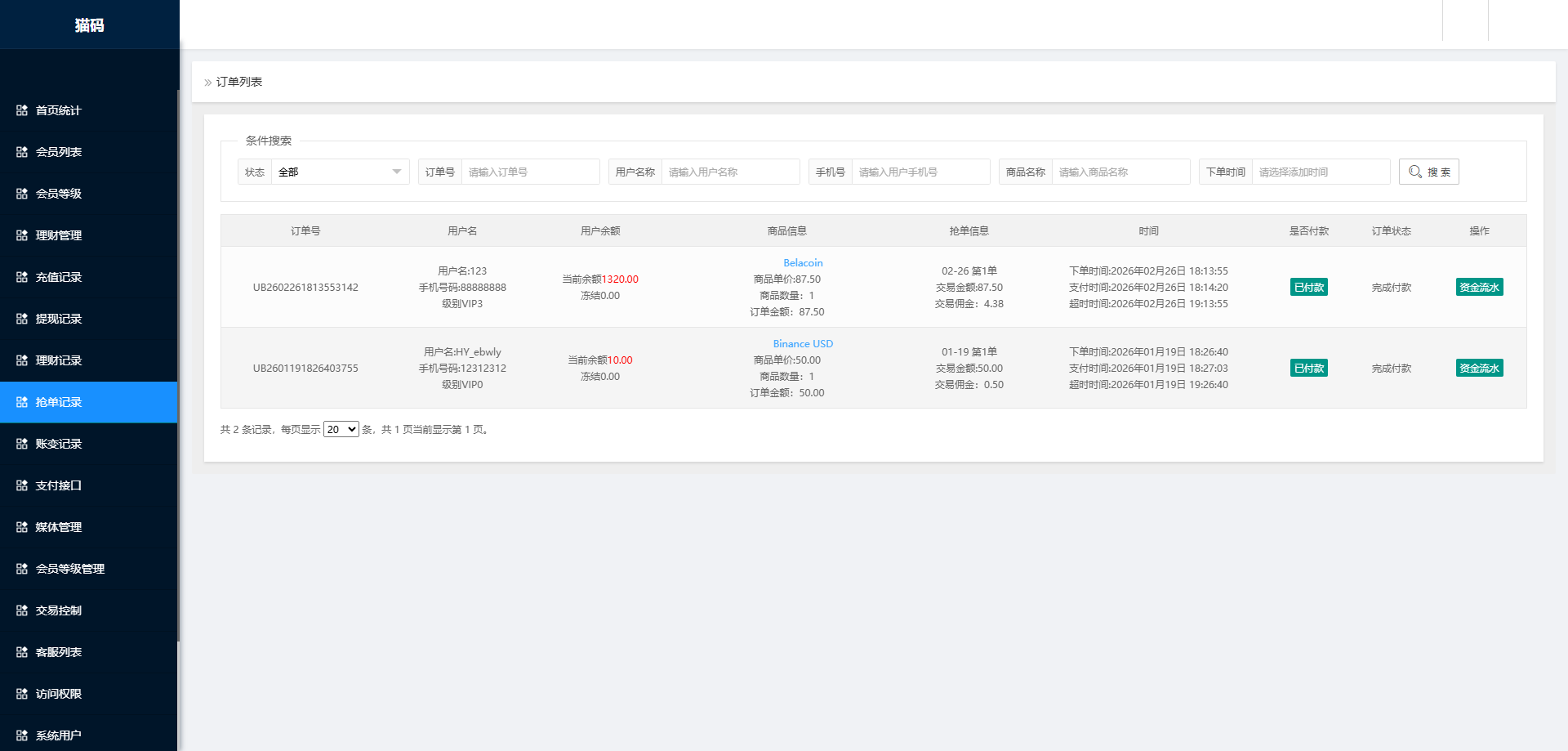Click the 媒体管理 sidebar icon

click(x=22, y=527)
